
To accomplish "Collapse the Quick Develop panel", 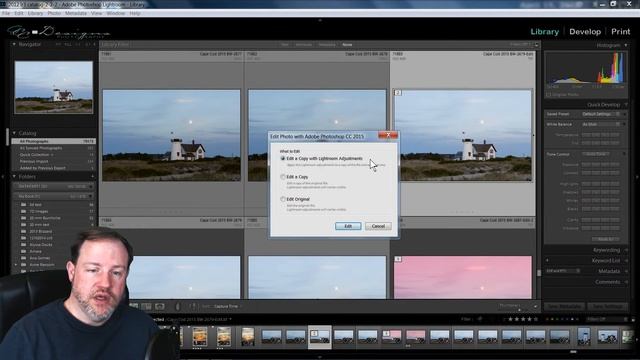I will pos(626,105).
